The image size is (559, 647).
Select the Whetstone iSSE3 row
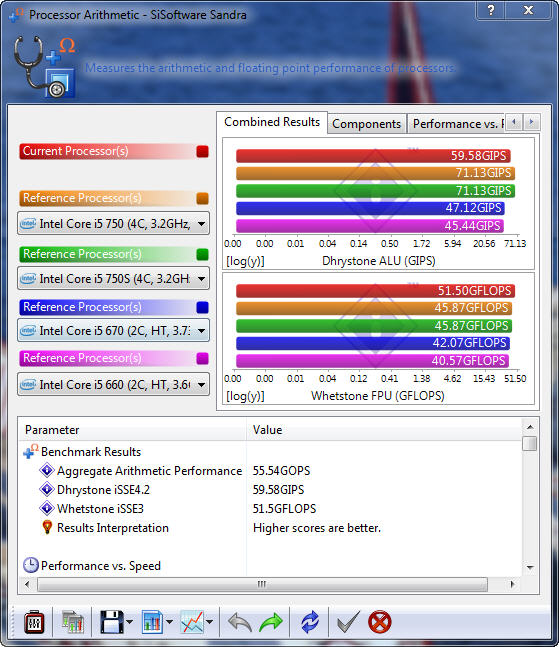click(x=270, y=508)
